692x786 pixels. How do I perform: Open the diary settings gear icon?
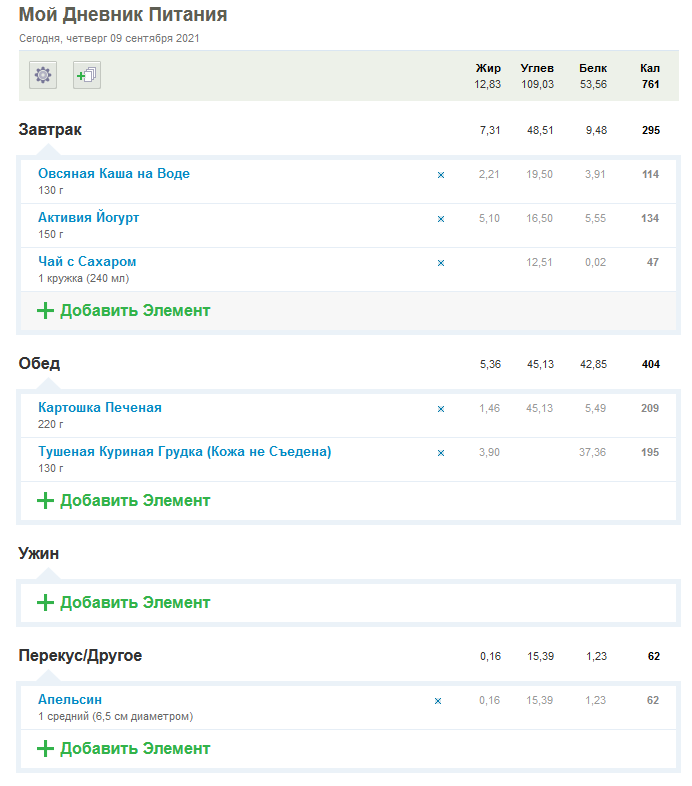click(43, 75)
